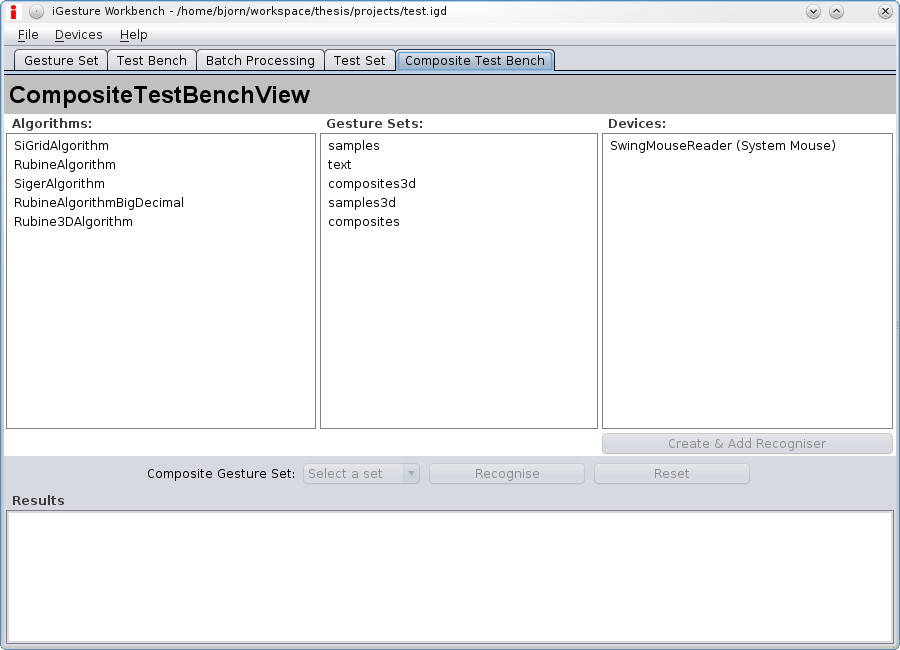
Task: Choose RubineAlgorithm from the Algorithms list
Action: [65, 165]
